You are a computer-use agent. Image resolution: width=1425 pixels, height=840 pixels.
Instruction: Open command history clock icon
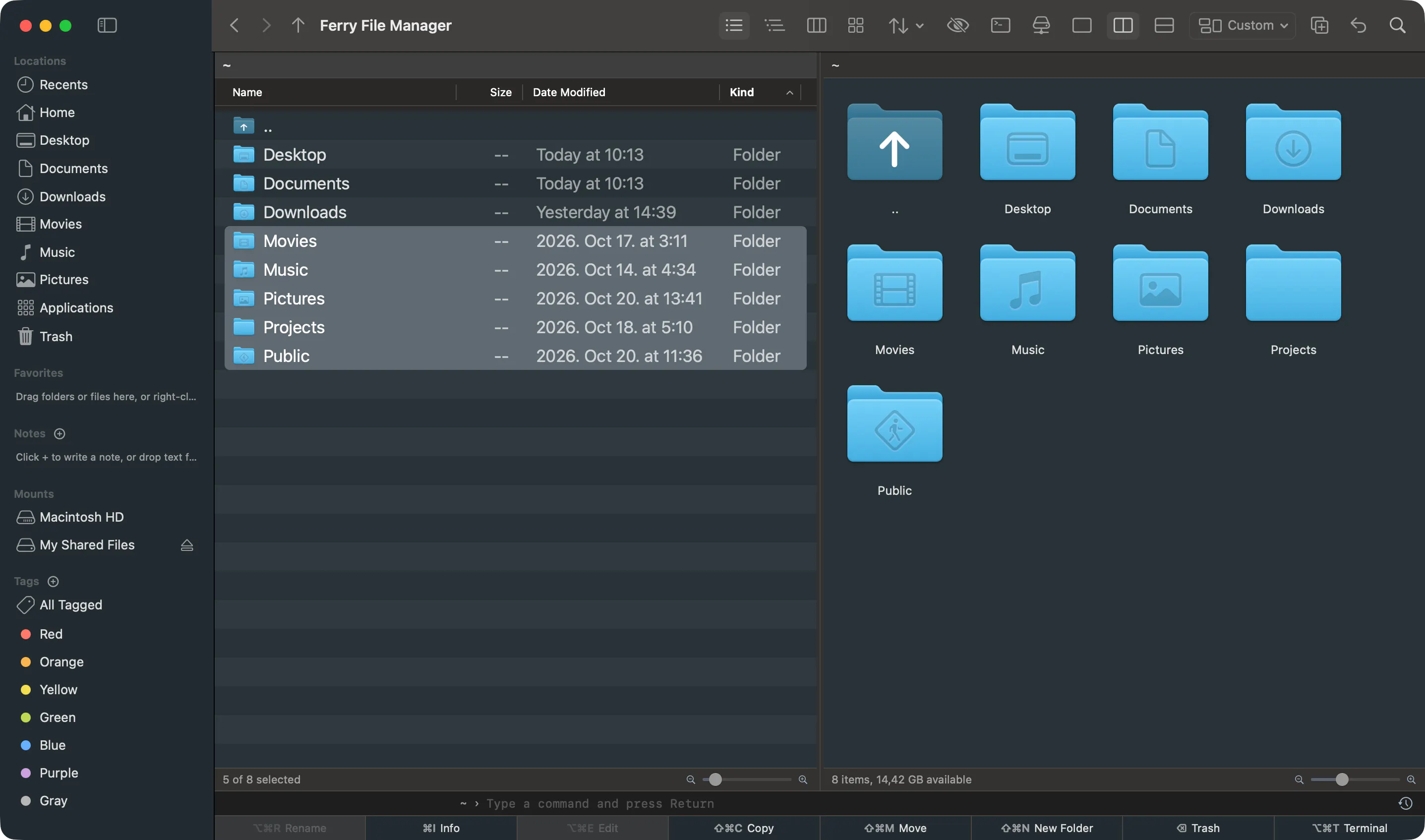tap(1405, 804)
